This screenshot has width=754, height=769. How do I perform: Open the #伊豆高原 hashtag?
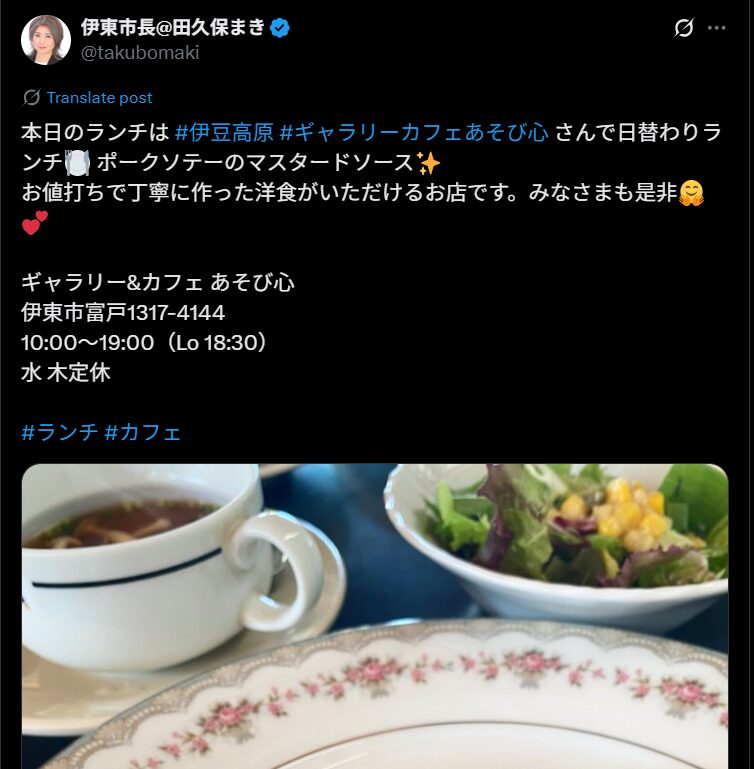(x=224, y=133)
